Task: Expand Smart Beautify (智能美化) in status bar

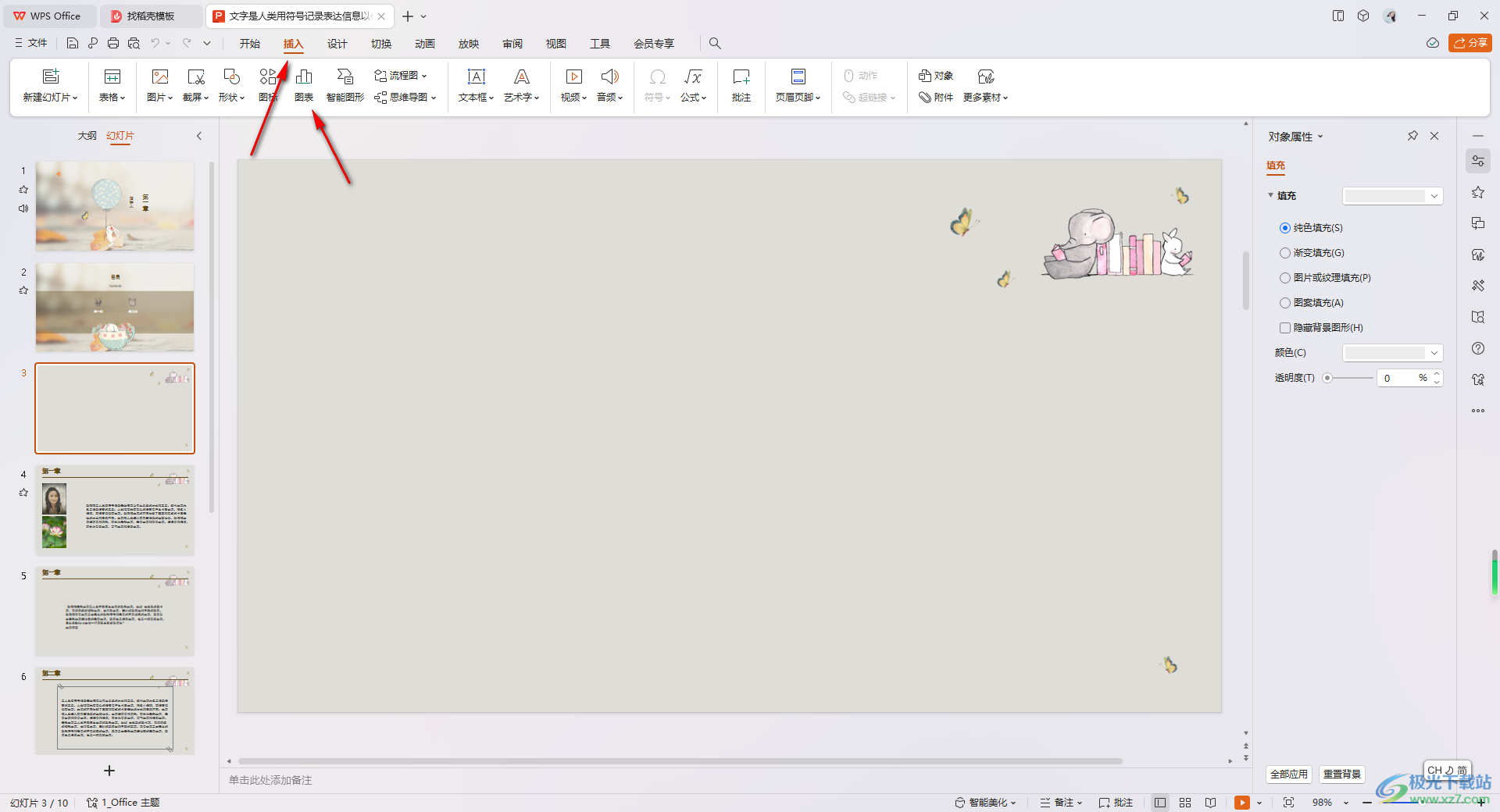Action: click(986, 803)
